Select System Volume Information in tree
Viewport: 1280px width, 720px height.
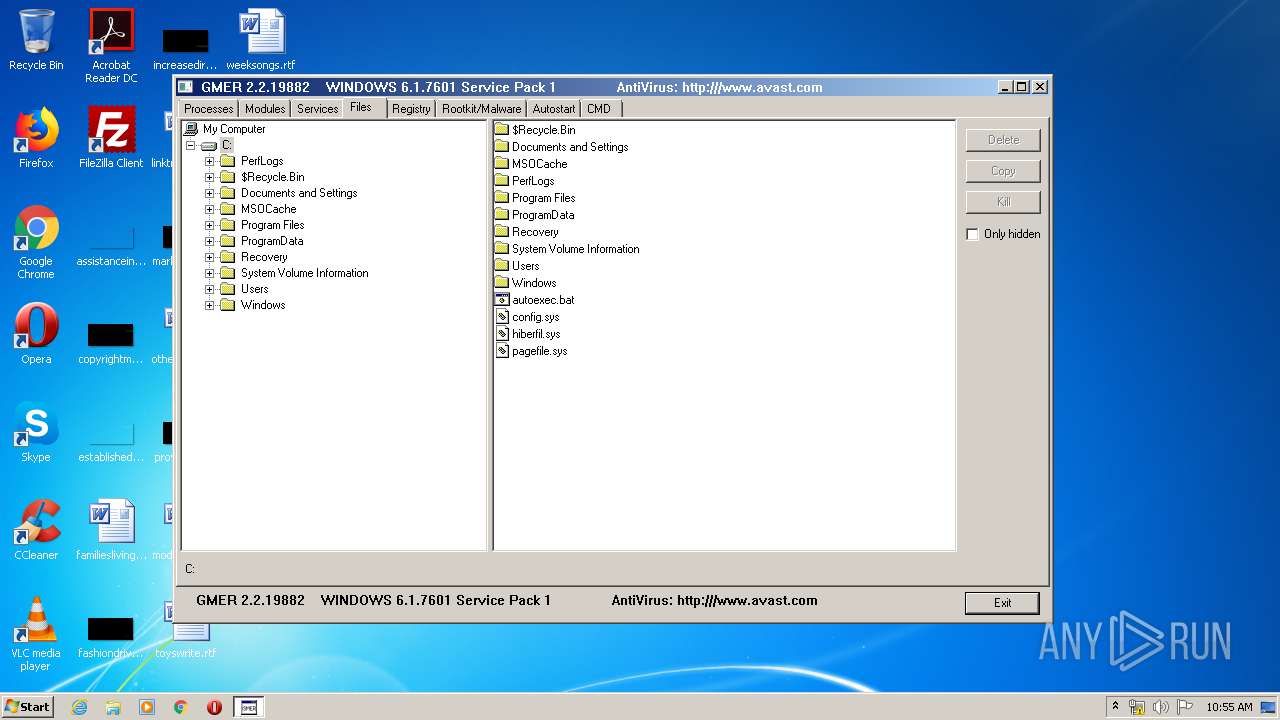point(304,273)
